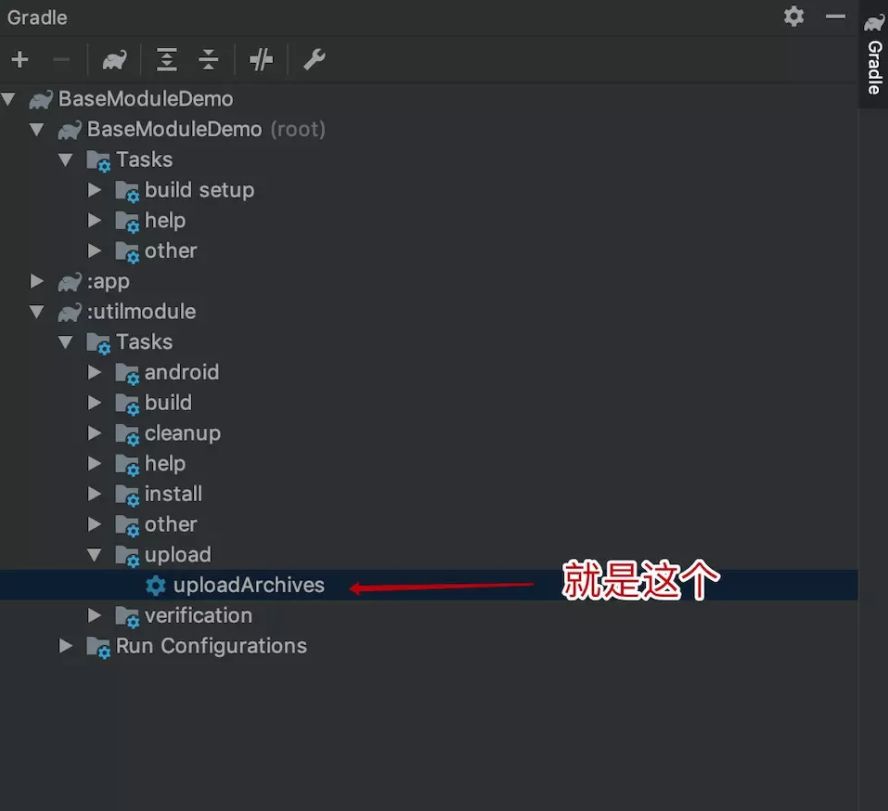Click Tasks folder icon under :utilmodule
The width and height of the screenshot is (888, 811).
point(99,344)
